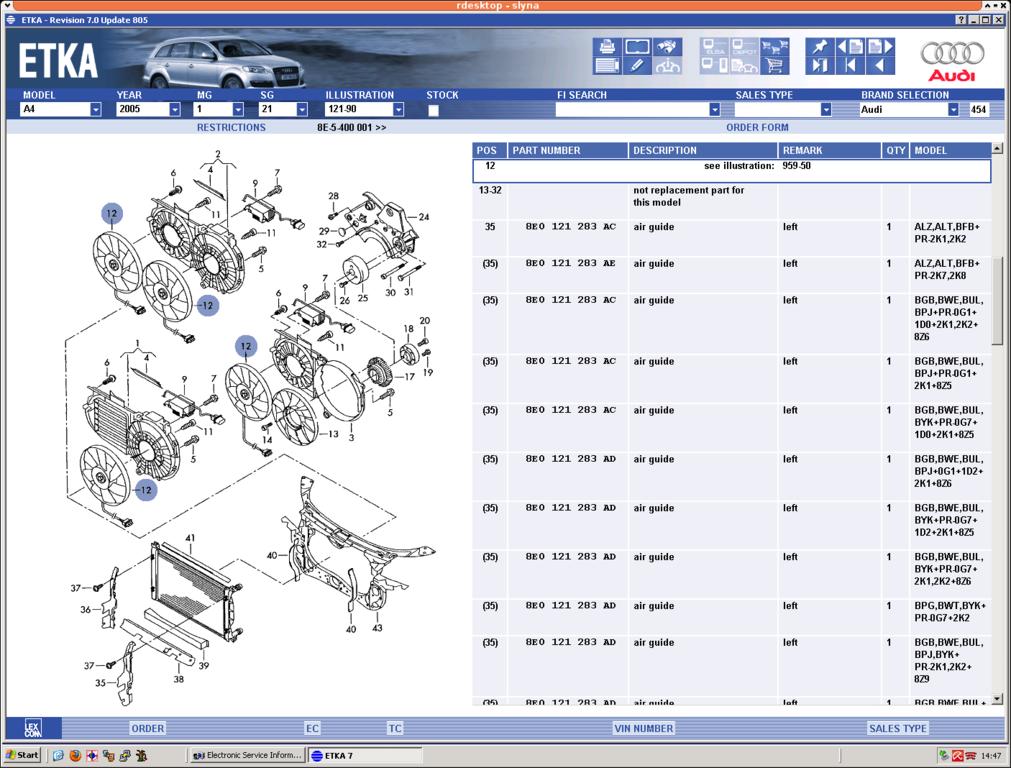Expand the MODEL dropdown showing A4
Viewport: 1011px width, 768px height.
pyautogui.click(x=96, y=110)
